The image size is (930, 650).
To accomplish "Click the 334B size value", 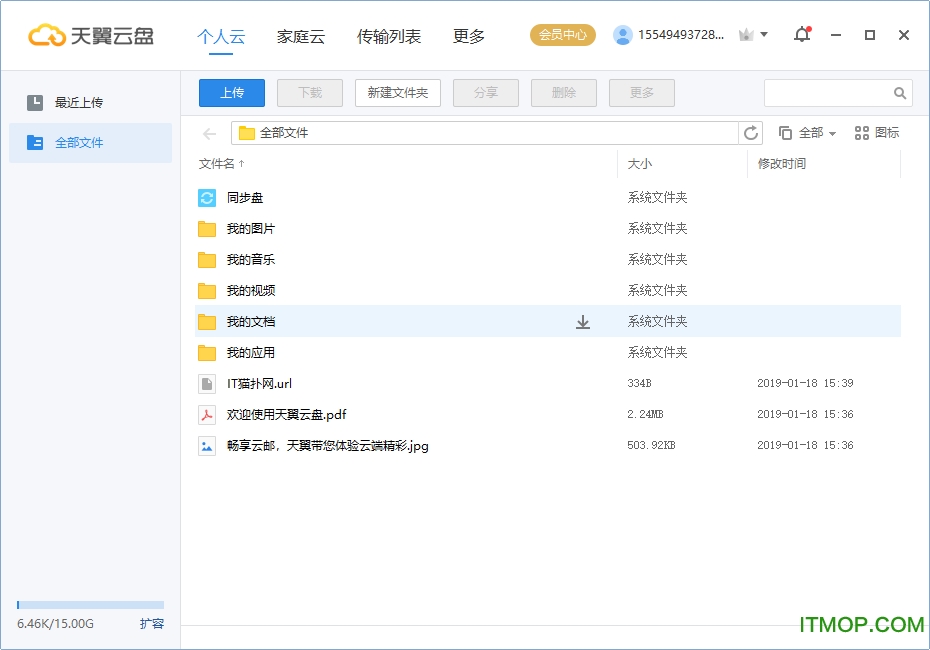I will pos(639,383).
